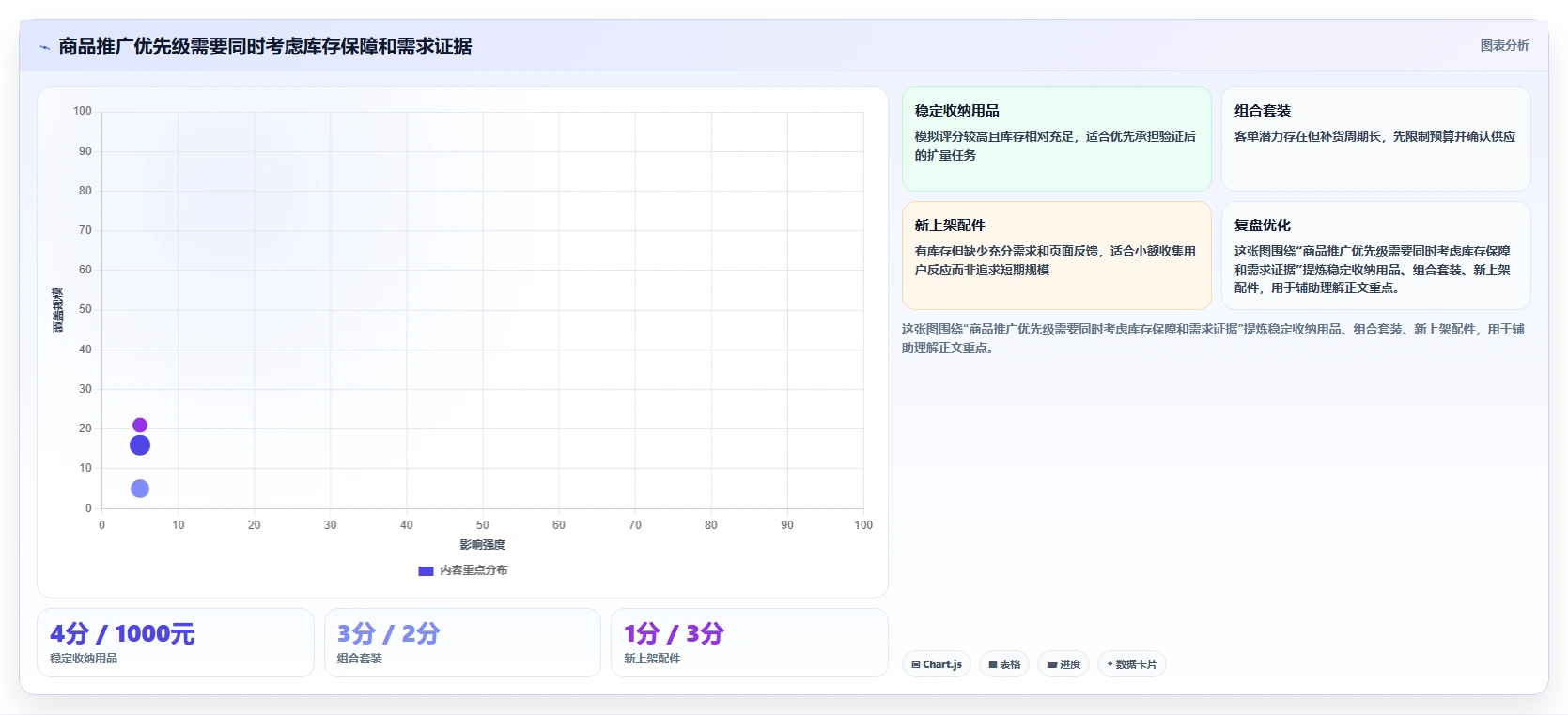
Task: Click description starting 模拟评分较高且库存相对充足
Action: (x=1055, y=146)
